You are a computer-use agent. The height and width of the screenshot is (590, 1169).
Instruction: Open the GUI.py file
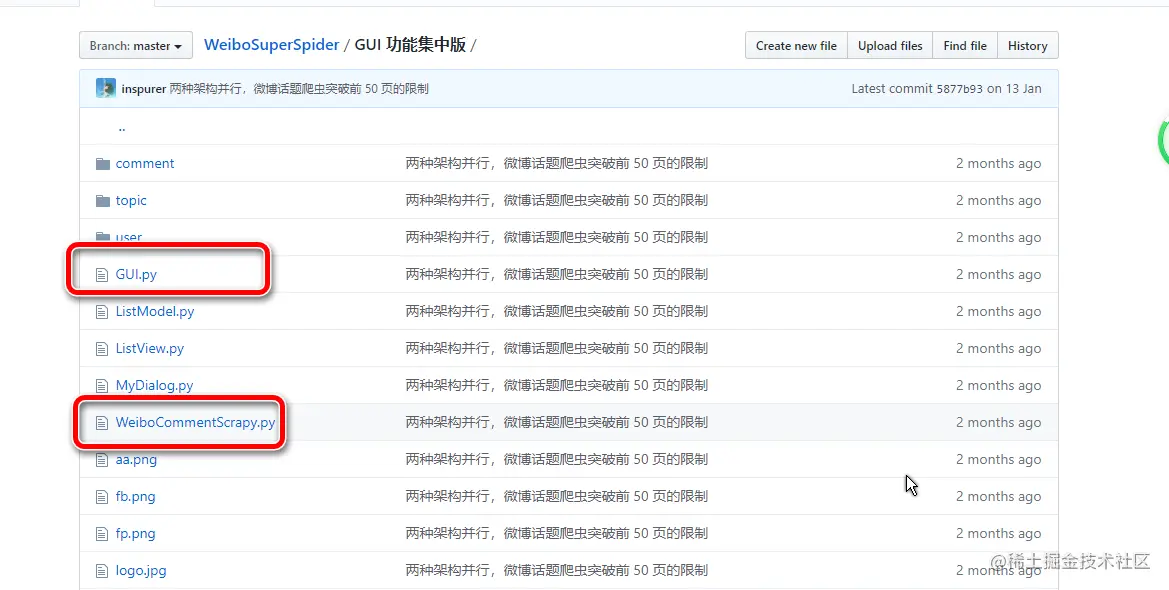[136, 274]
